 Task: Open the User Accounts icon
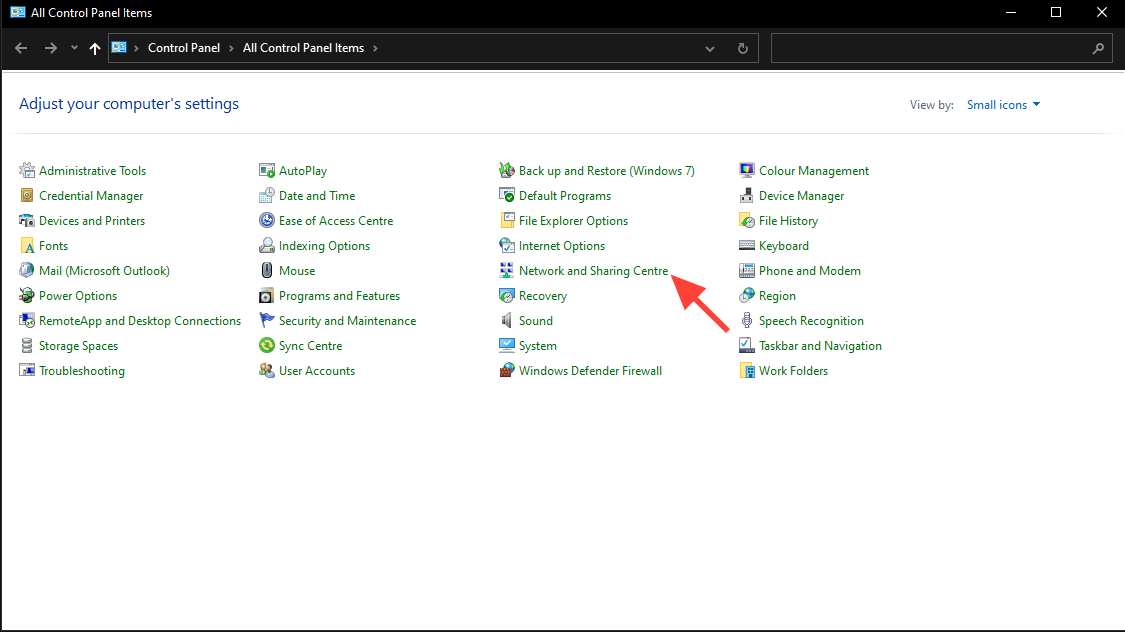[267, 371]
